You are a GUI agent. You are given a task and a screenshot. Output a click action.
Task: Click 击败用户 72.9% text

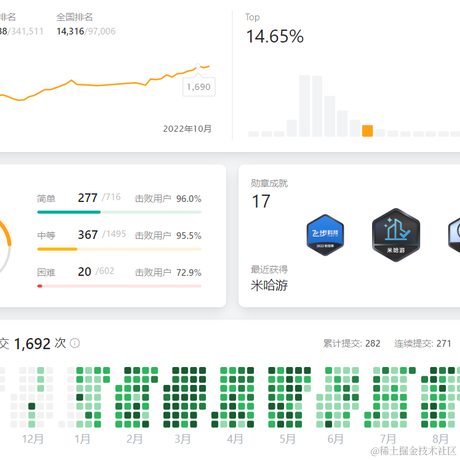[168, 273]
